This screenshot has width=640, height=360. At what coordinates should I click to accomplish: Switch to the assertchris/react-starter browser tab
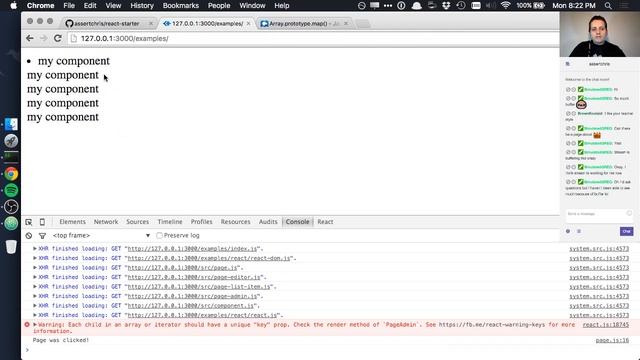pyautogui.click(x=107, y=24)
